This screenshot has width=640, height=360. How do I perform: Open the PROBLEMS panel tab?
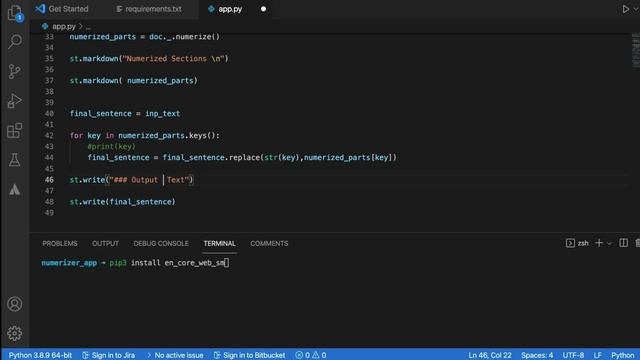[x=60, y=243]
